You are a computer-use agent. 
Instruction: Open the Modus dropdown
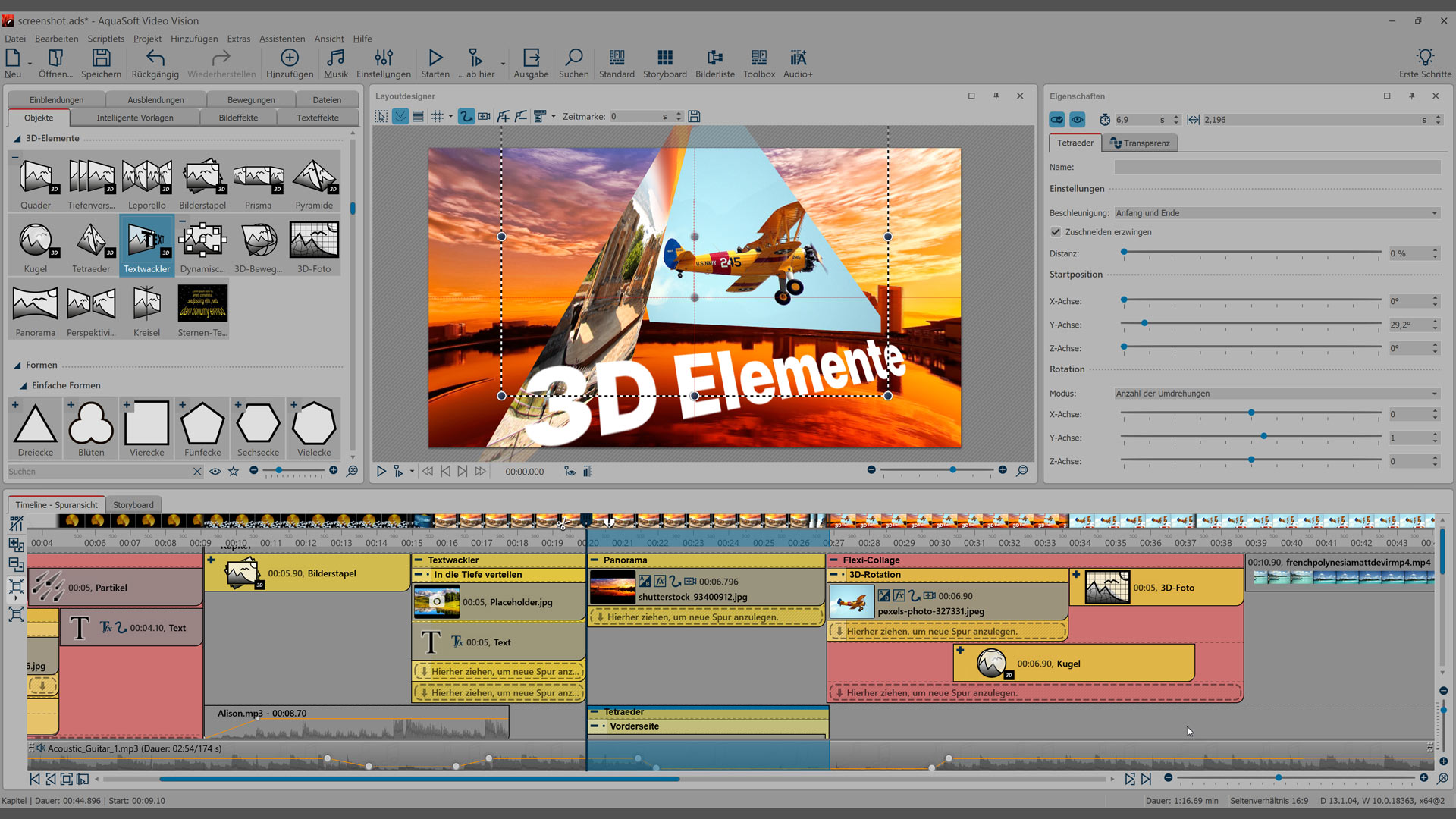[x=1276, y=394]
